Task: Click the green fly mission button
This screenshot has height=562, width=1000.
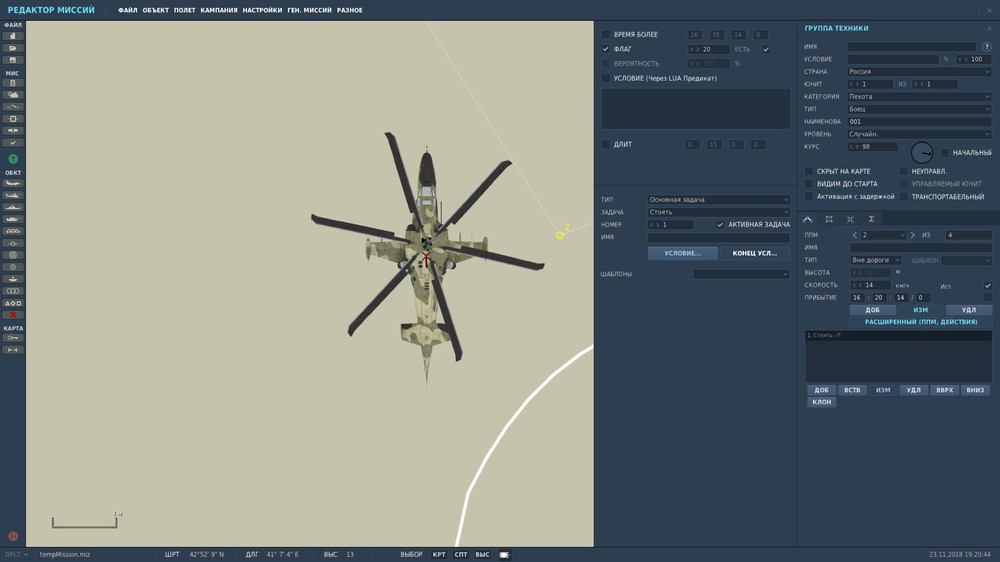Action: click(13, 159)
